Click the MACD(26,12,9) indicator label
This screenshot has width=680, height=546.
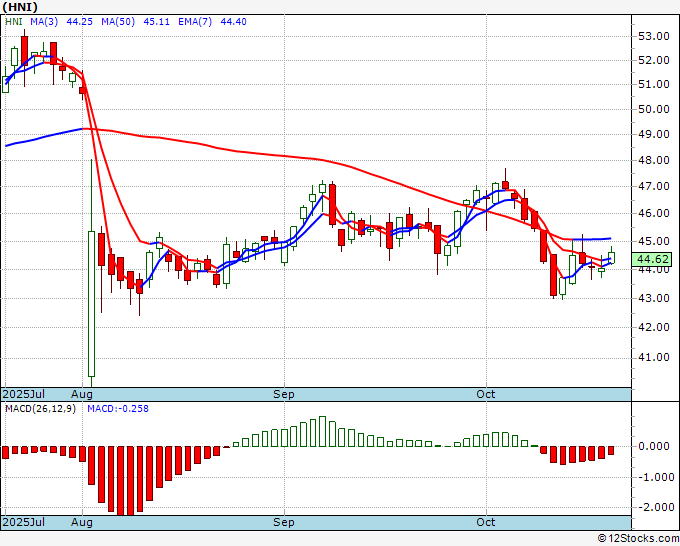(x=40, y=409)
